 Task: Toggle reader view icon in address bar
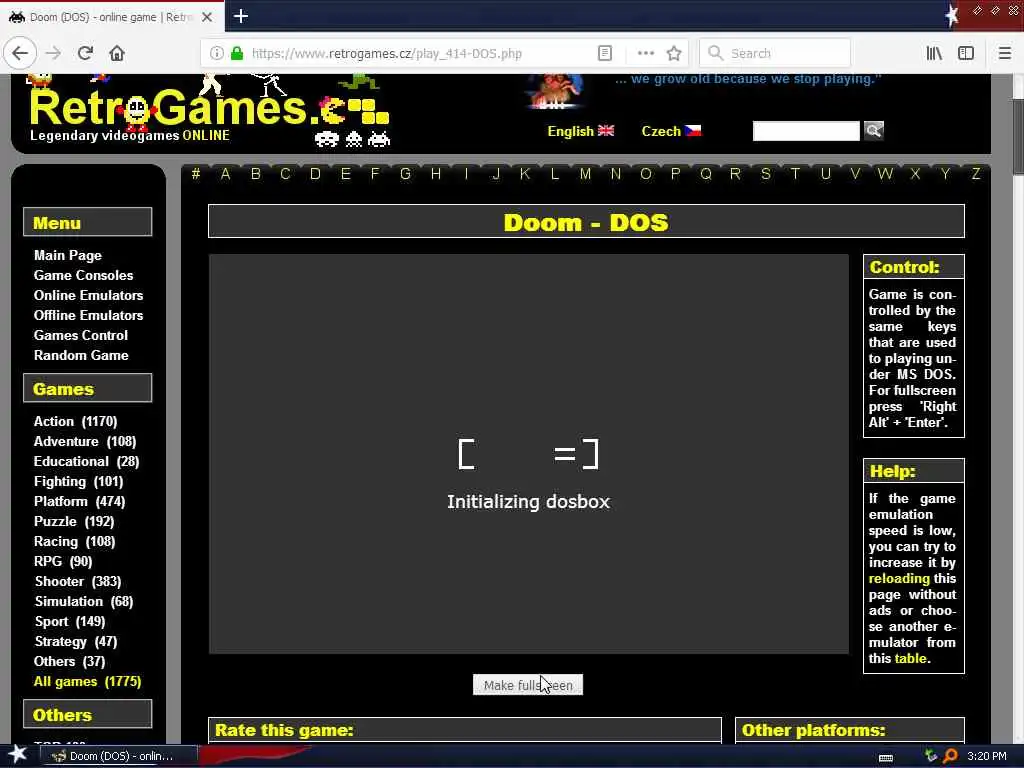(605, 54)
